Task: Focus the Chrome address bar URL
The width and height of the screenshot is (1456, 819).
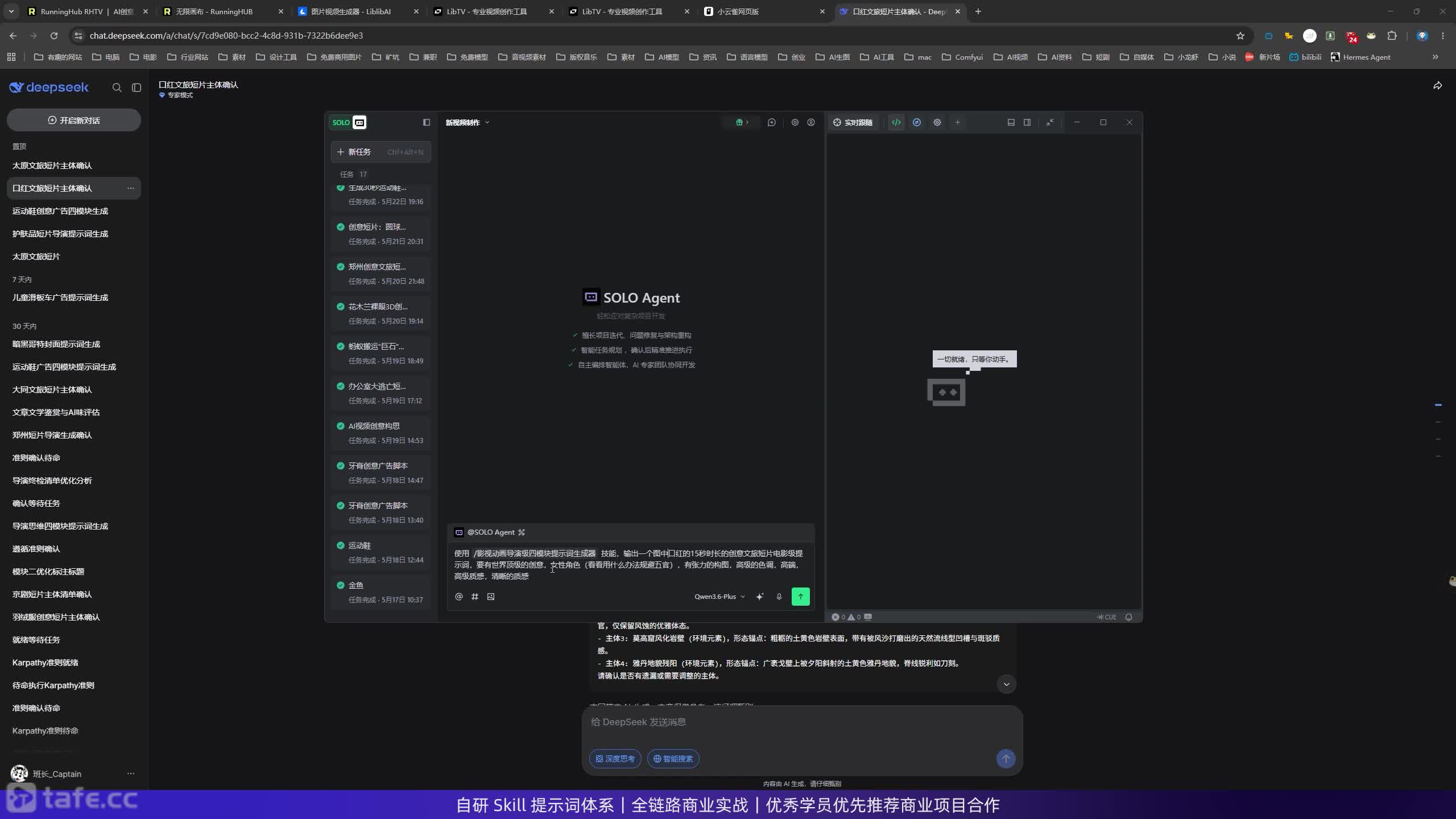Action: [654, 36]
